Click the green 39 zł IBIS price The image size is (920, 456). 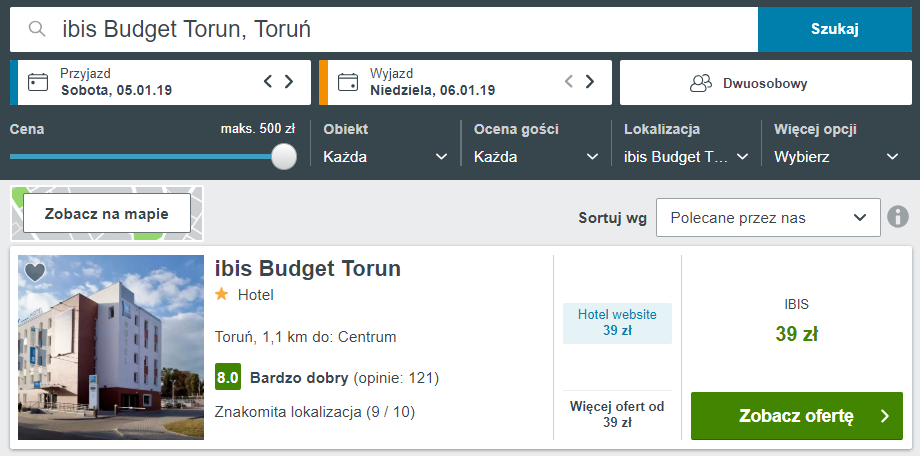click(x=796, y=334)
